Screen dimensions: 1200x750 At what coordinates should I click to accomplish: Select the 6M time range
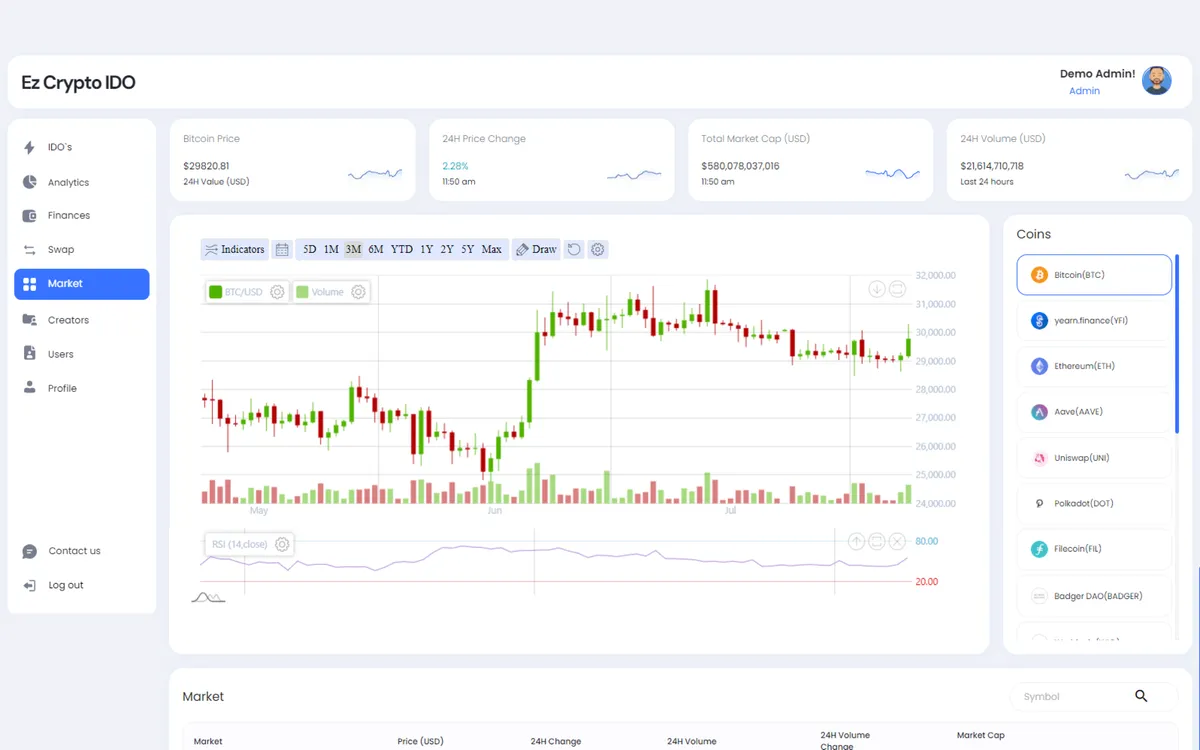(375, 249)
